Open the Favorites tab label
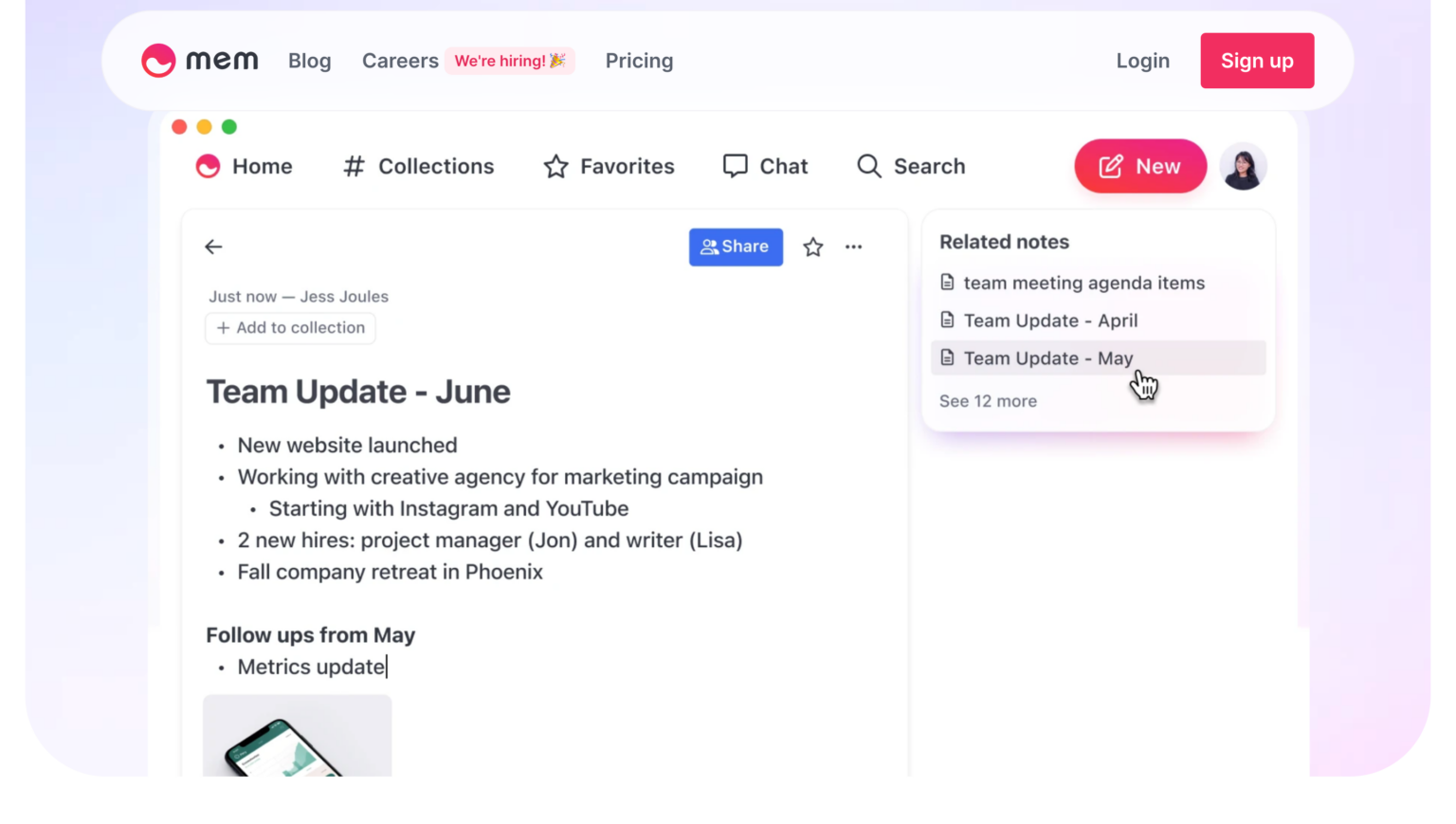The width and height of the screenshot is (1456, 824). click(x=628, y=166)
